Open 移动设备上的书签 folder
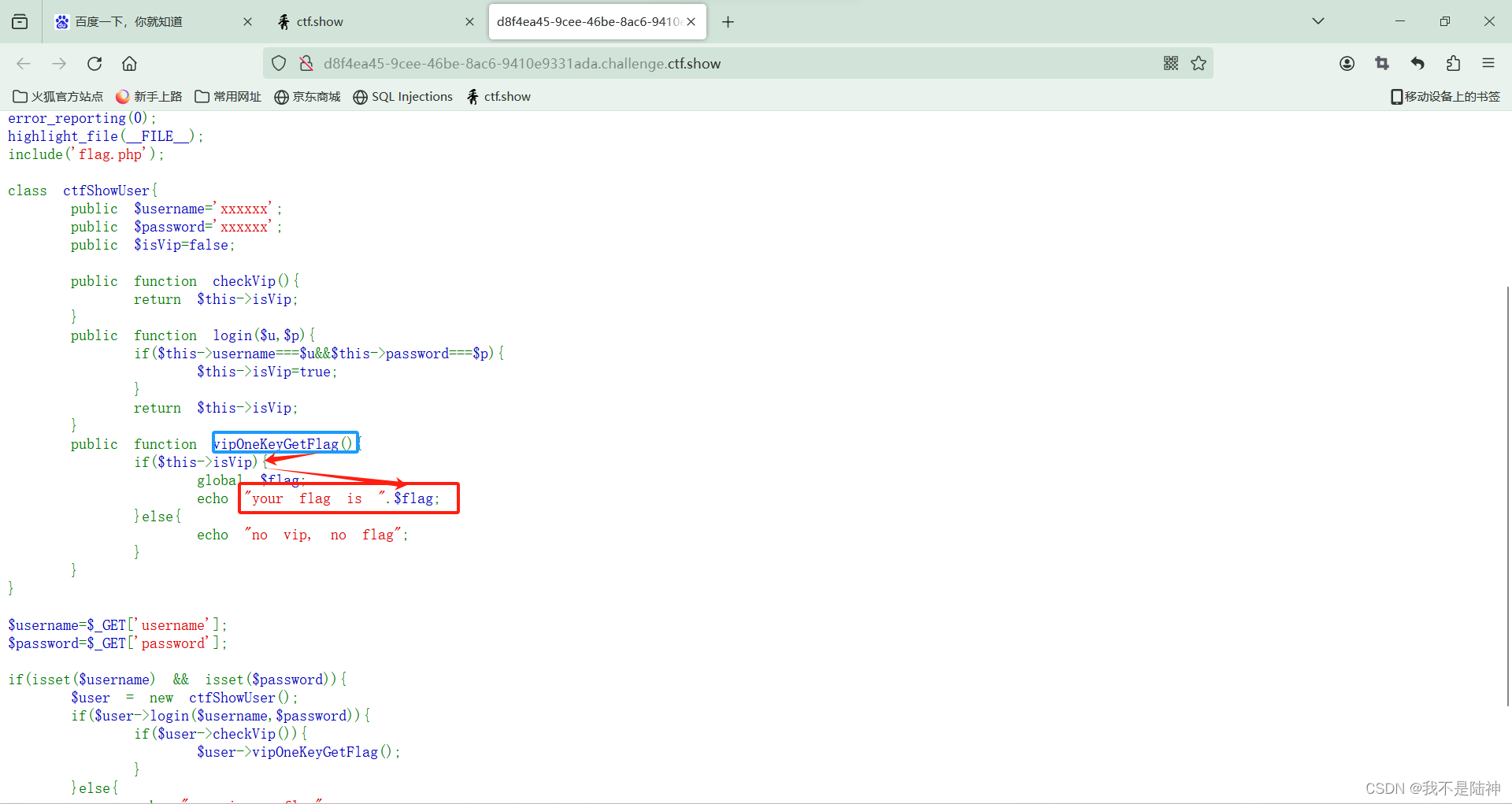 point(1445,96)
